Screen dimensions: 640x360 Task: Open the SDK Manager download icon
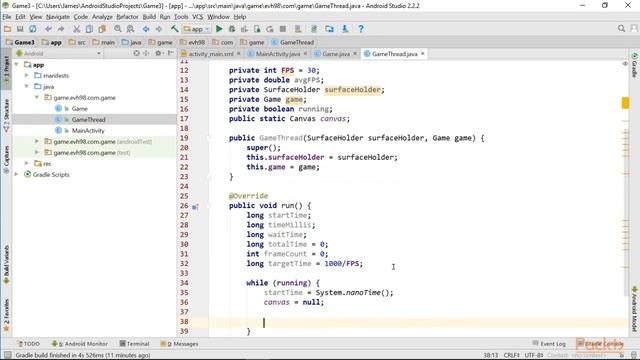(345, 29)
